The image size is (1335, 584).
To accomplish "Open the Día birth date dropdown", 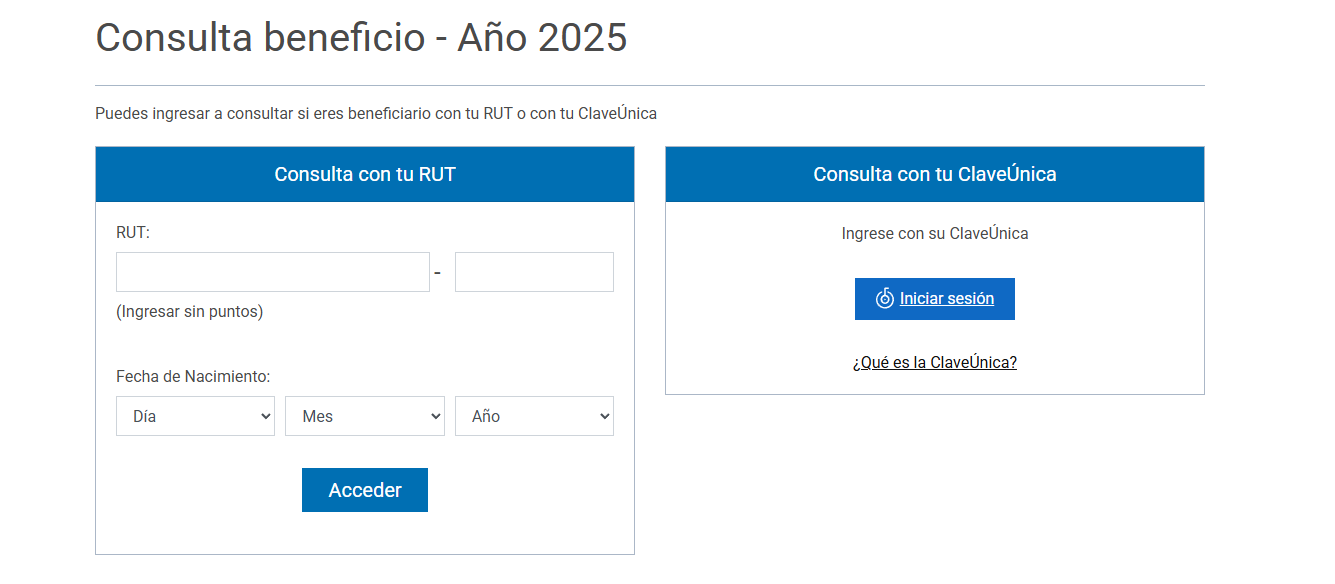I will pos(195,416).
